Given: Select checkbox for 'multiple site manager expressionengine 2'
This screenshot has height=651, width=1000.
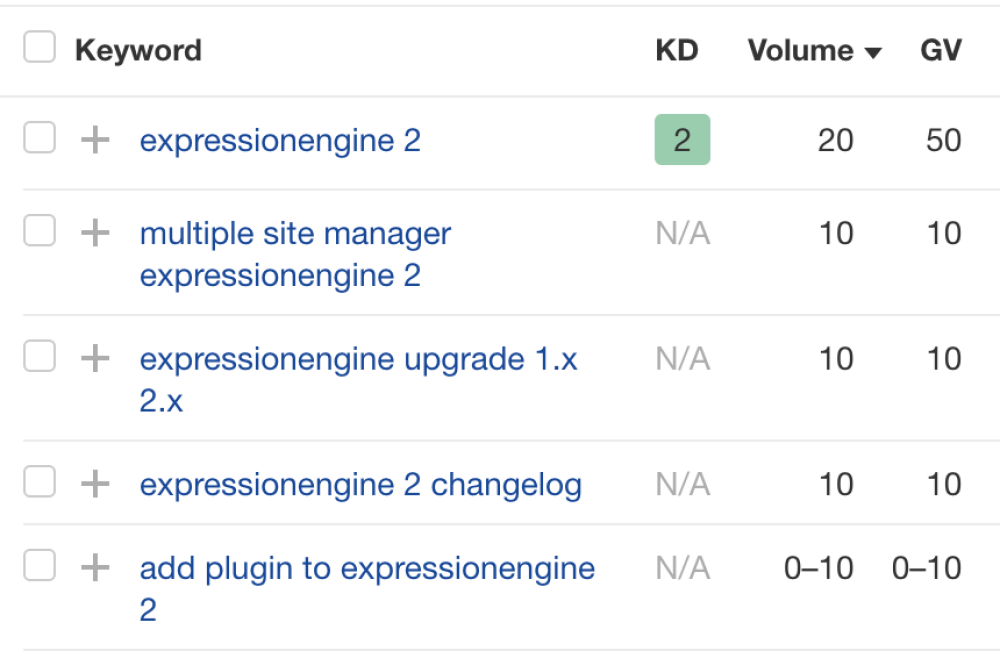Looking at the screenshot, I should point(39,232).
